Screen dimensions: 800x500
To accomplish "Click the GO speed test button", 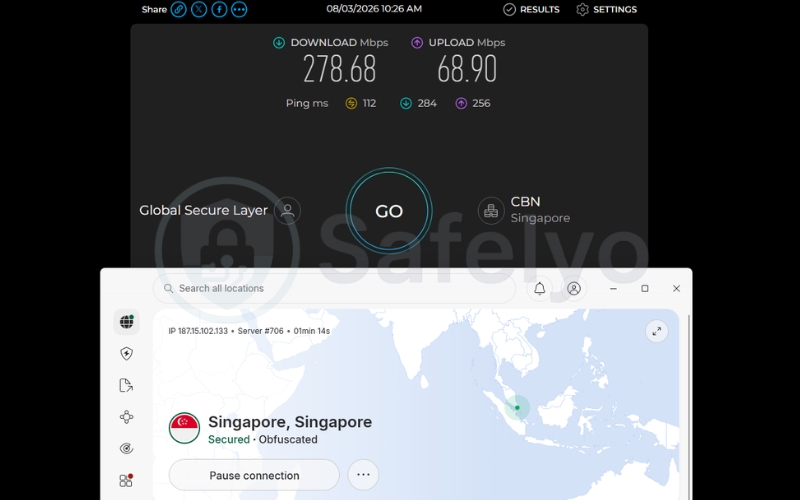I will [389, 211].
